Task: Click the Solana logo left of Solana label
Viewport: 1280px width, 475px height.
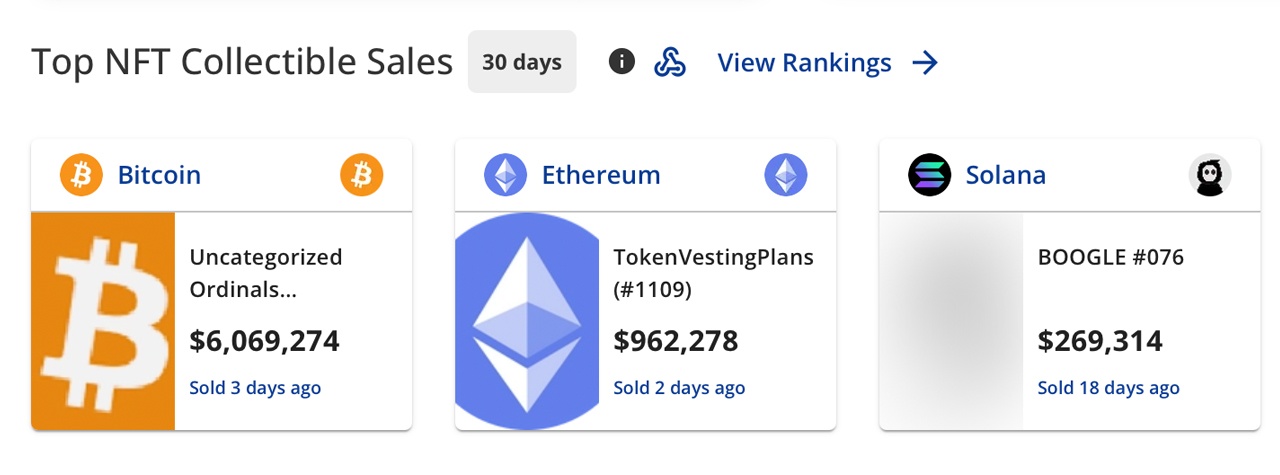Action: coord(930,176)
